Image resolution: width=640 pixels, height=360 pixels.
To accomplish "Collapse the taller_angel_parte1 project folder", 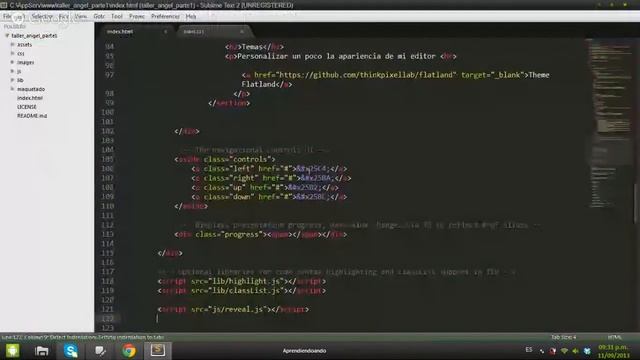I will pyautogui.click(x=7, y=36).
